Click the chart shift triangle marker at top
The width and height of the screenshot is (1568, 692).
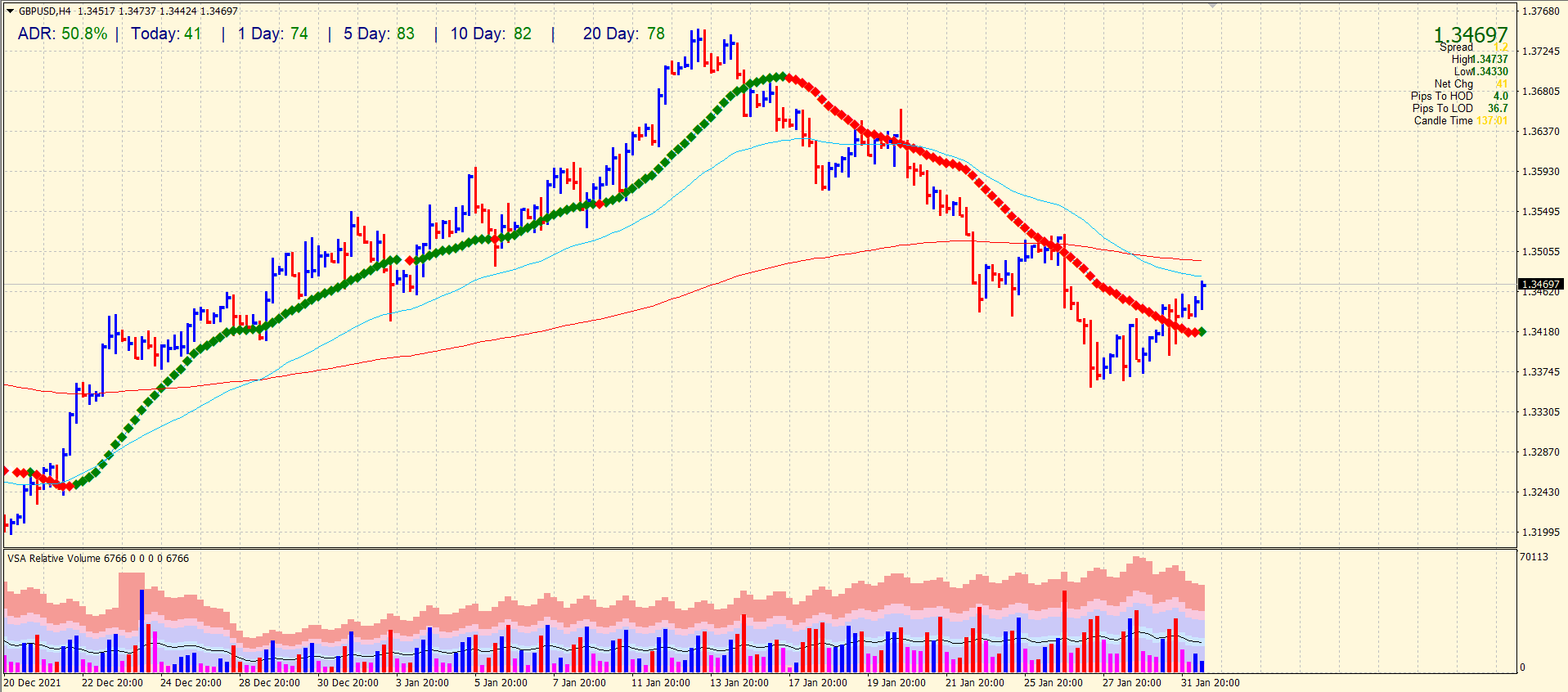click(x=1213, y=5)
